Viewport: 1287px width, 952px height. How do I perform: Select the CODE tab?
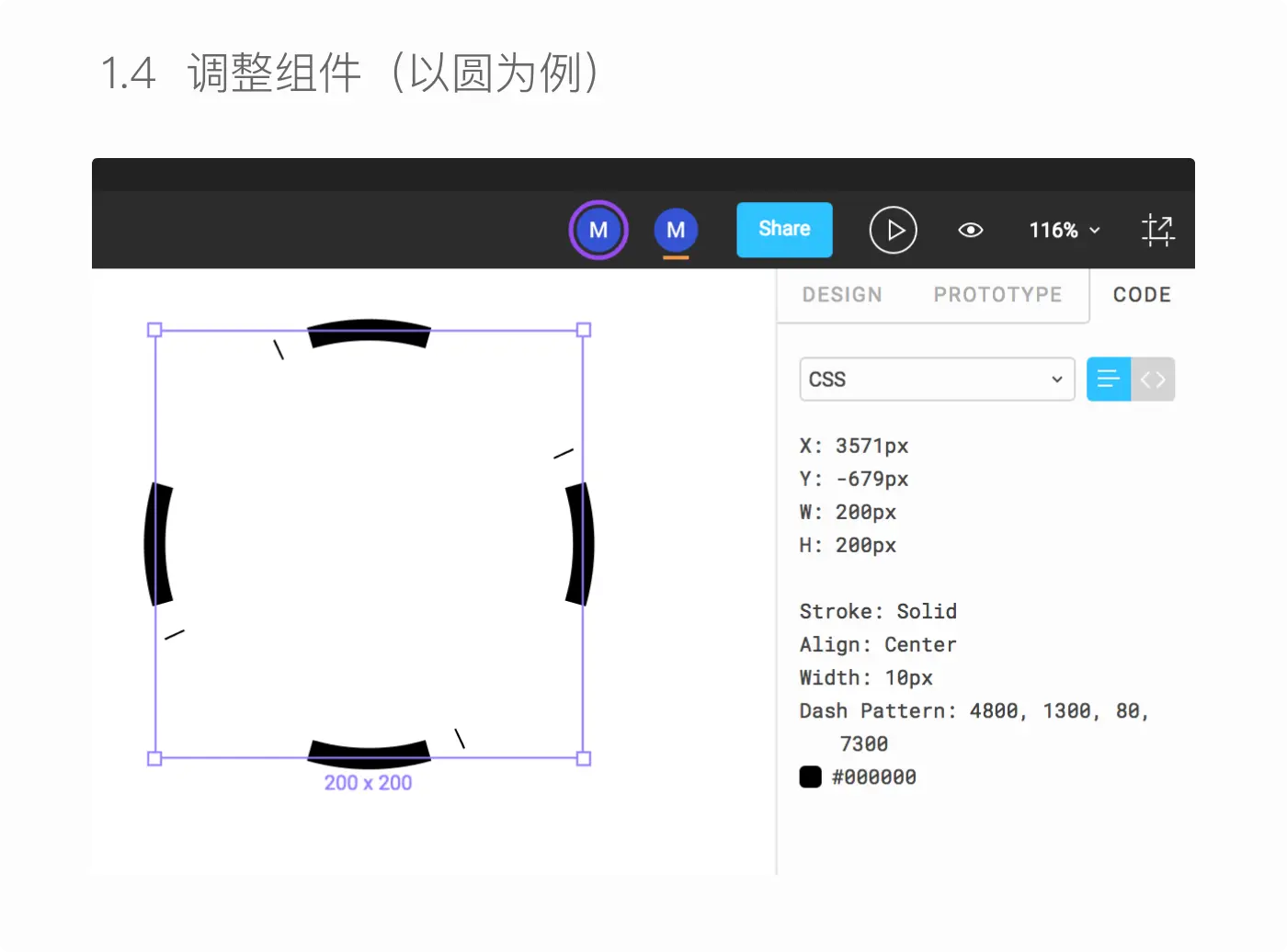click(x=1142, y=295)
